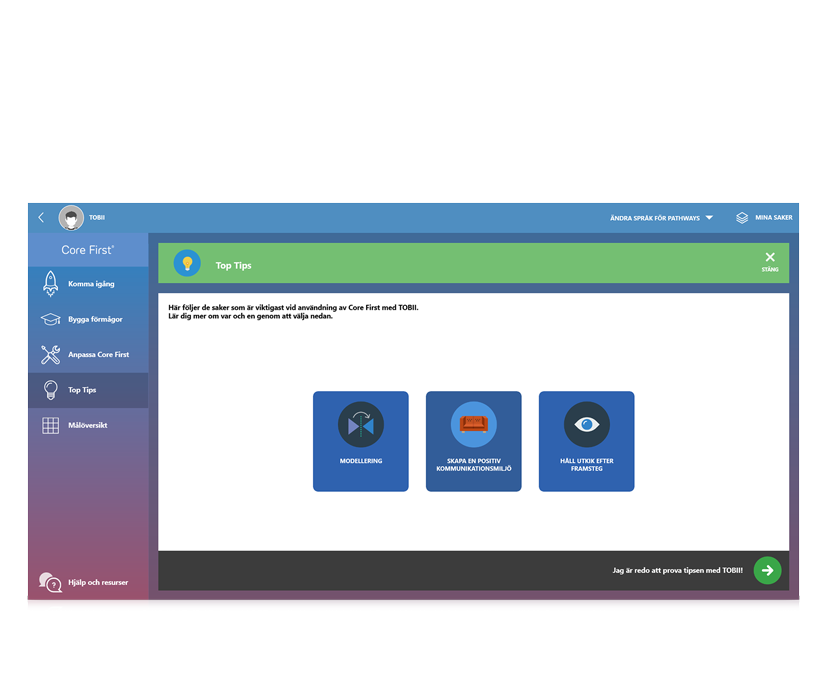Select Anpassa Core First menu label
825x675 pixels.
pyautogui.click(x=98, y=355)
